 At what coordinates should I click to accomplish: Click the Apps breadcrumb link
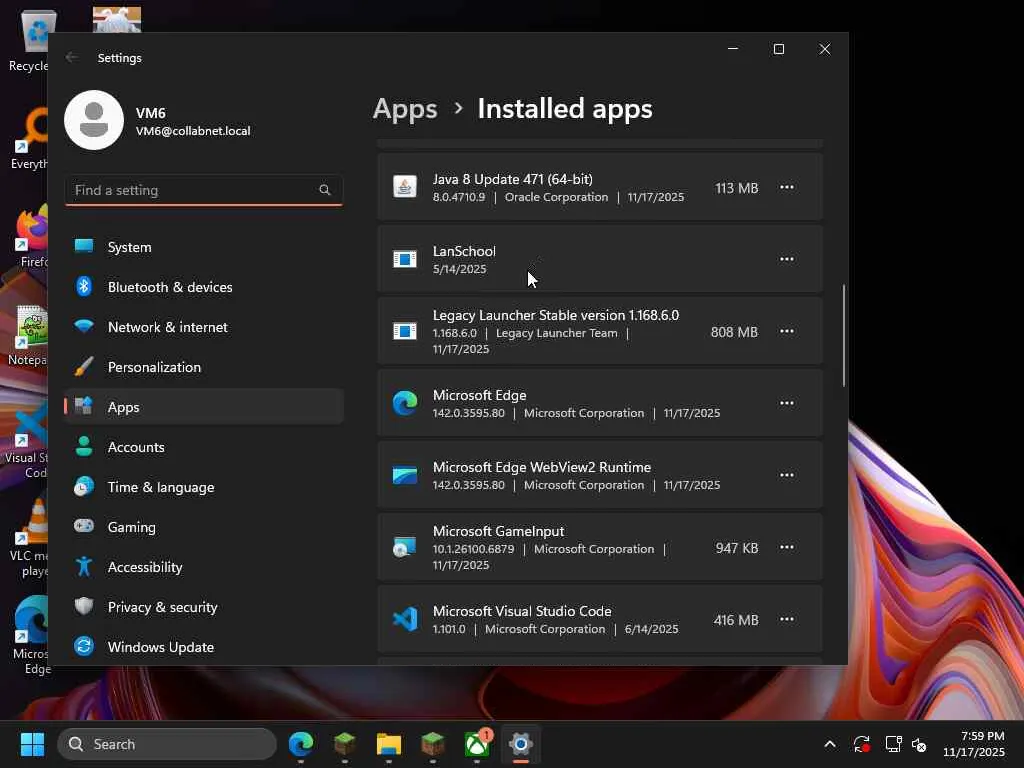[405, 109]
